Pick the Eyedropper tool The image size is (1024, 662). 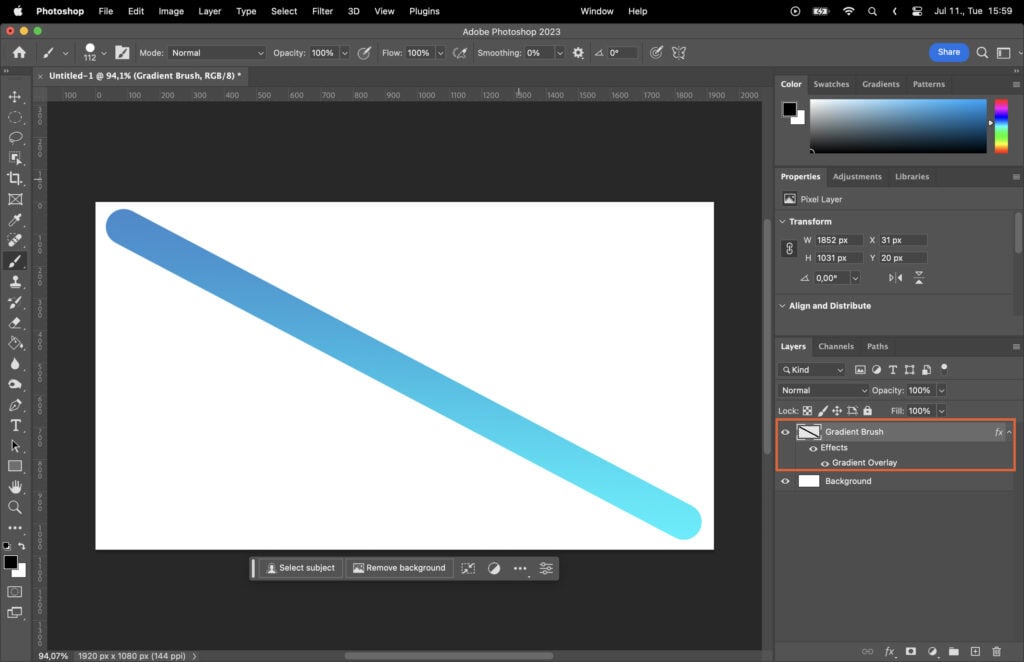(x=15, y=220)
